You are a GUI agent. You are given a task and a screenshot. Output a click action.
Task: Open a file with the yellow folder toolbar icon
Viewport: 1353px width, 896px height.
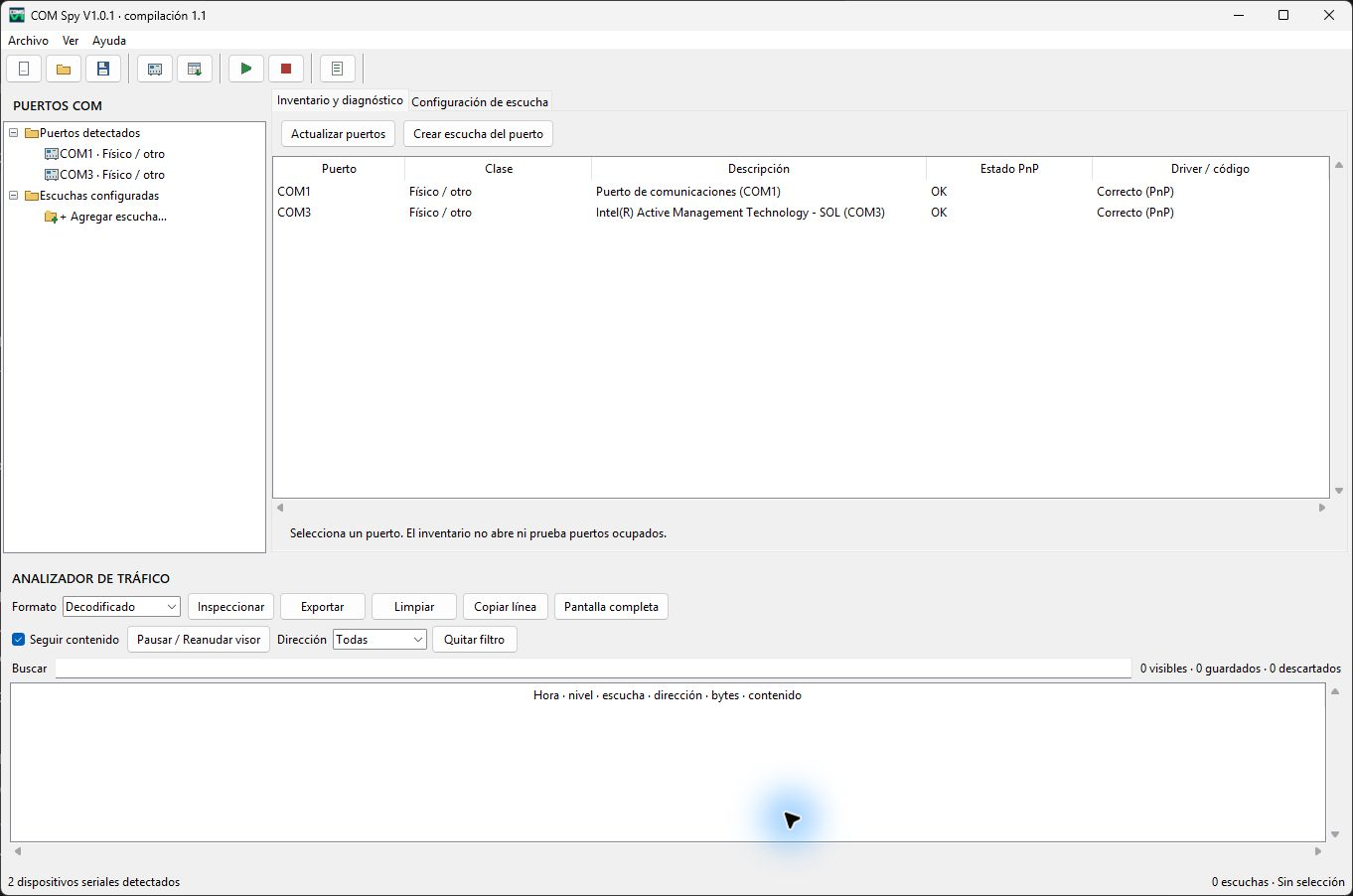click(x=64, y=69)
